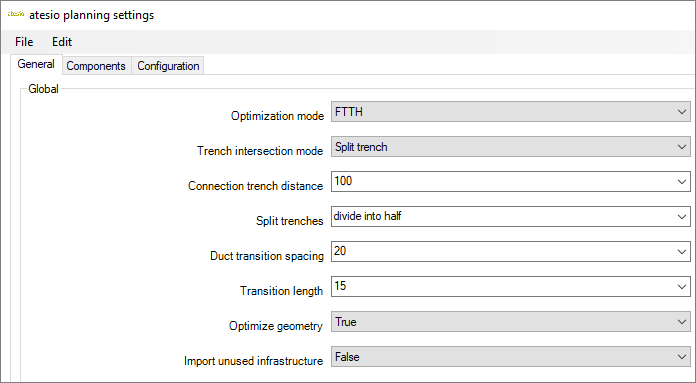Click the Duct transition spacing label
696x383 pixels.
(267, 256)
